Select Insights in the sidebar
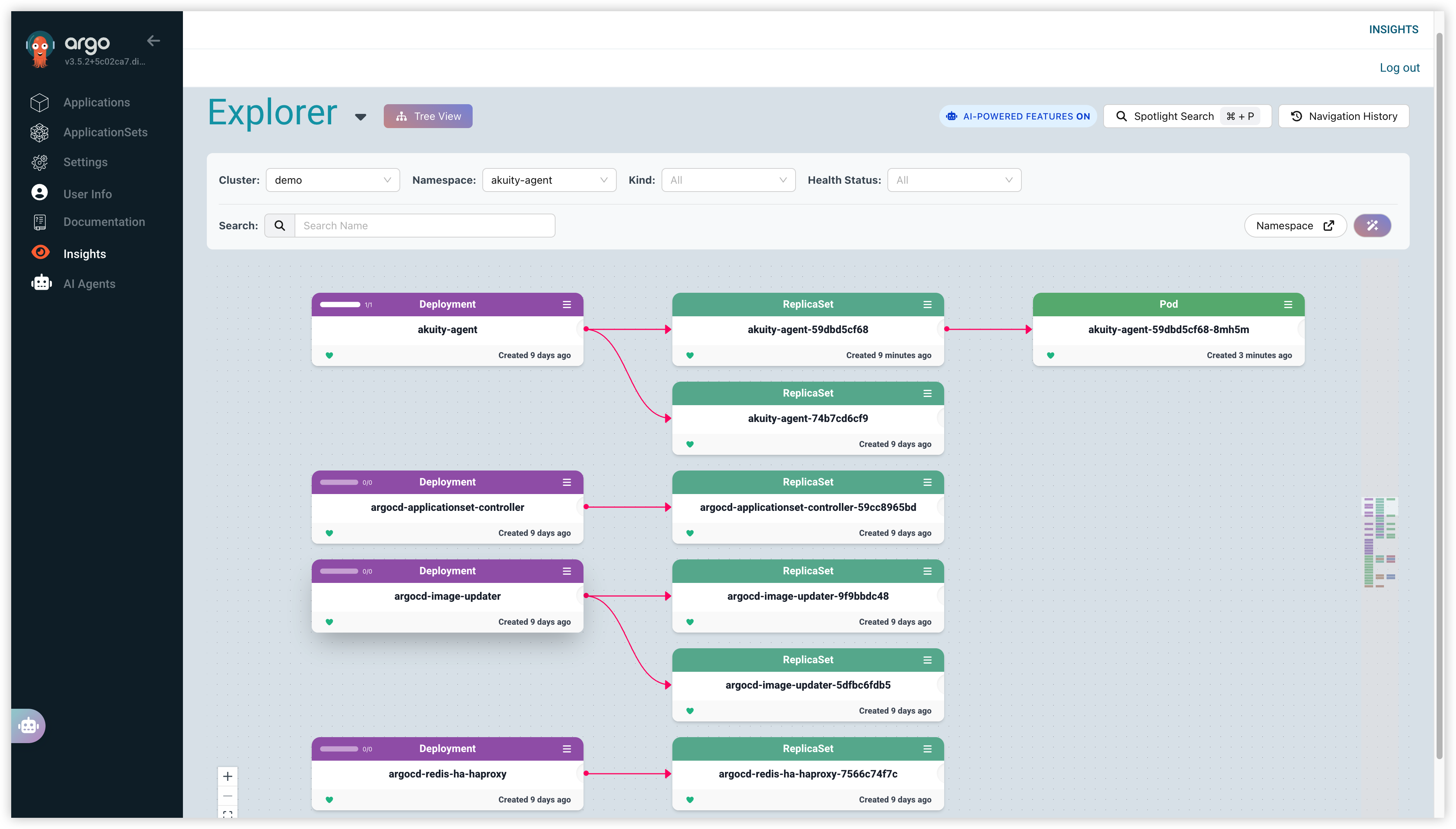 coord(84,254)
